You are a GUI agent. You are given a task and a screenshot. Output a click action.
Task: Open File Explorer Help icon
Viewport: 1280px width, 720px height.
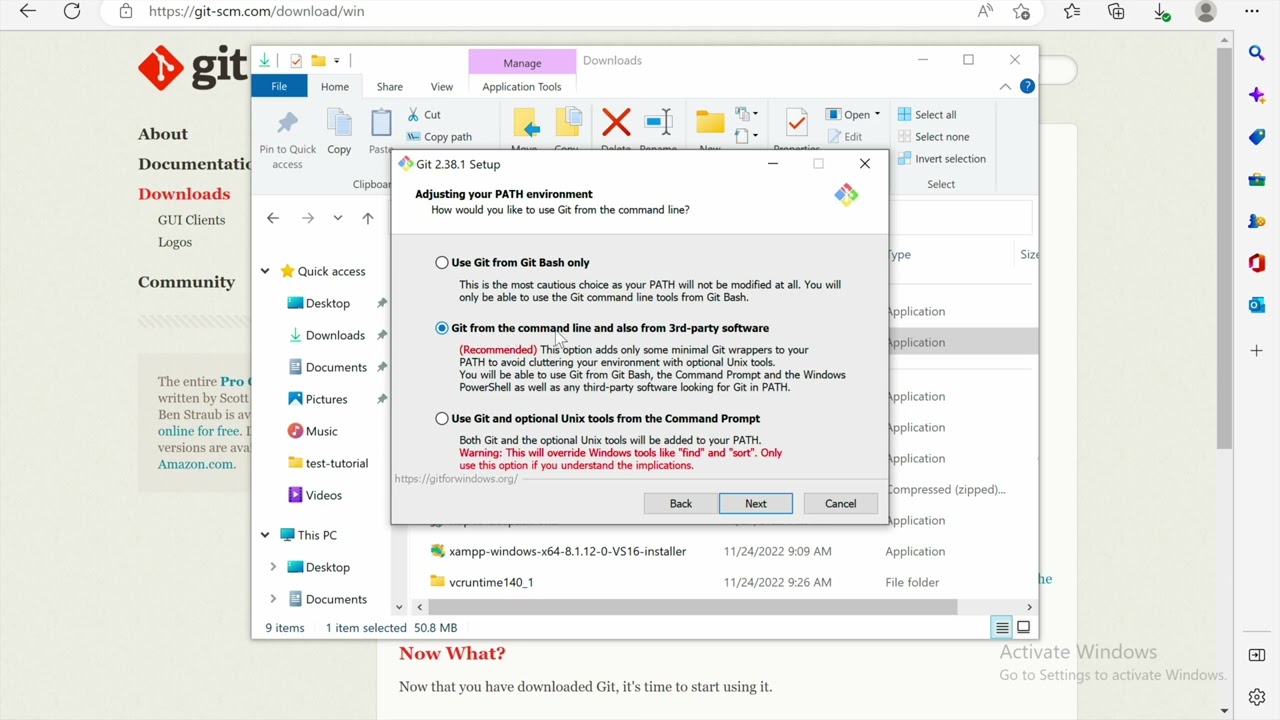1027,87
